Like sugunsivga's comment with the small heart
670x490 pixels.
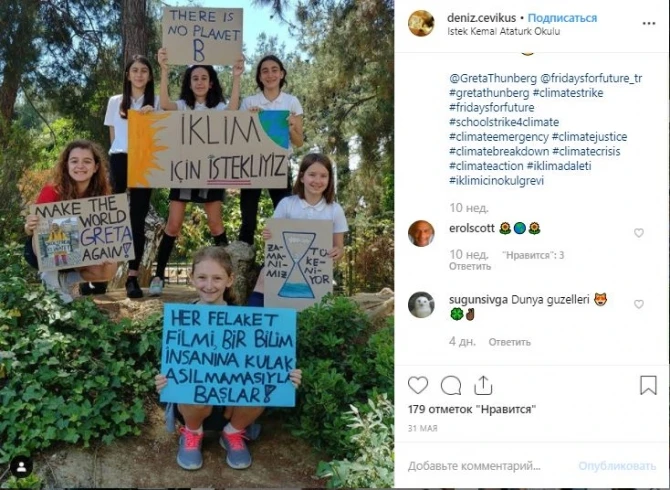point(639,304)
